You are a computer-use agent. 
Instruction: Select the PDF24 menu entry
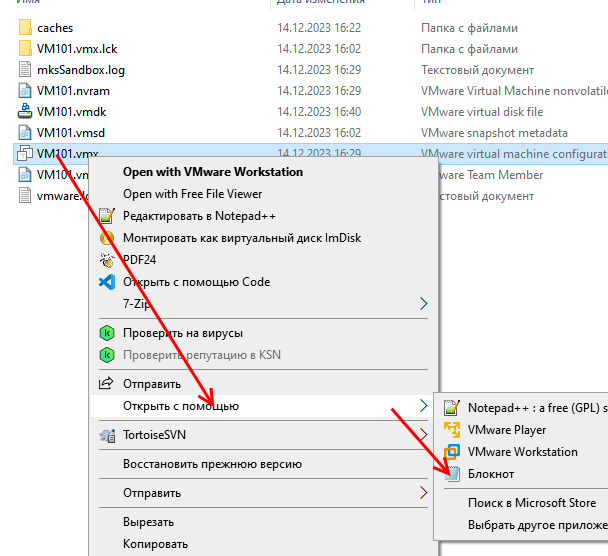140,260
